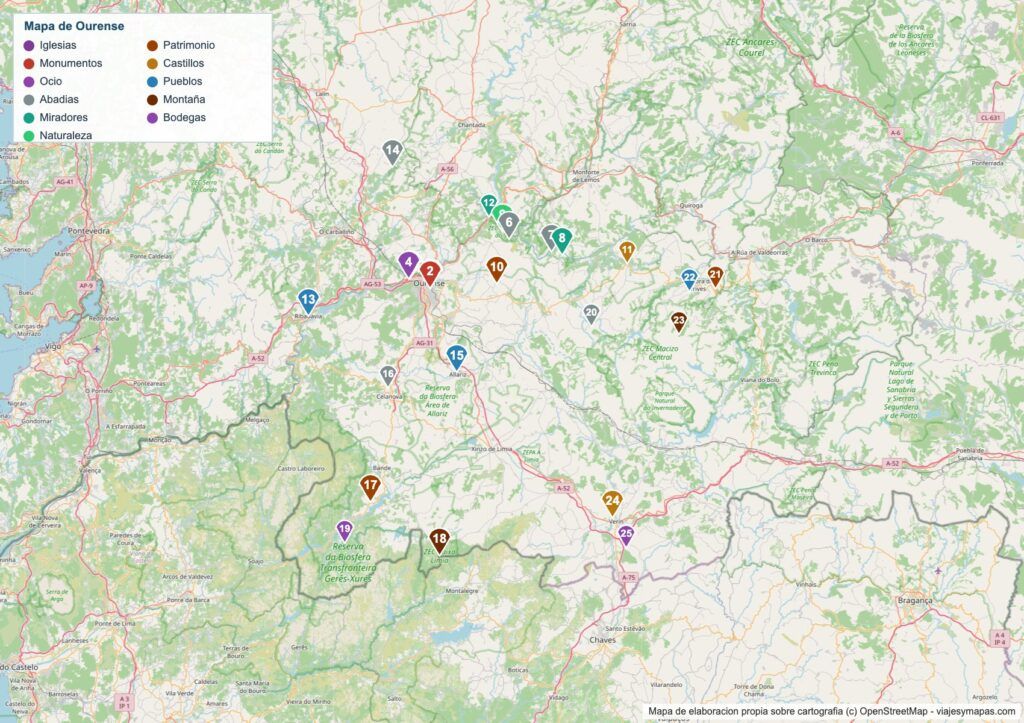Select the 'Ocio' legend label
Image resolution: width=1024 pixels, height=723 pixels.
coord(50,82)
